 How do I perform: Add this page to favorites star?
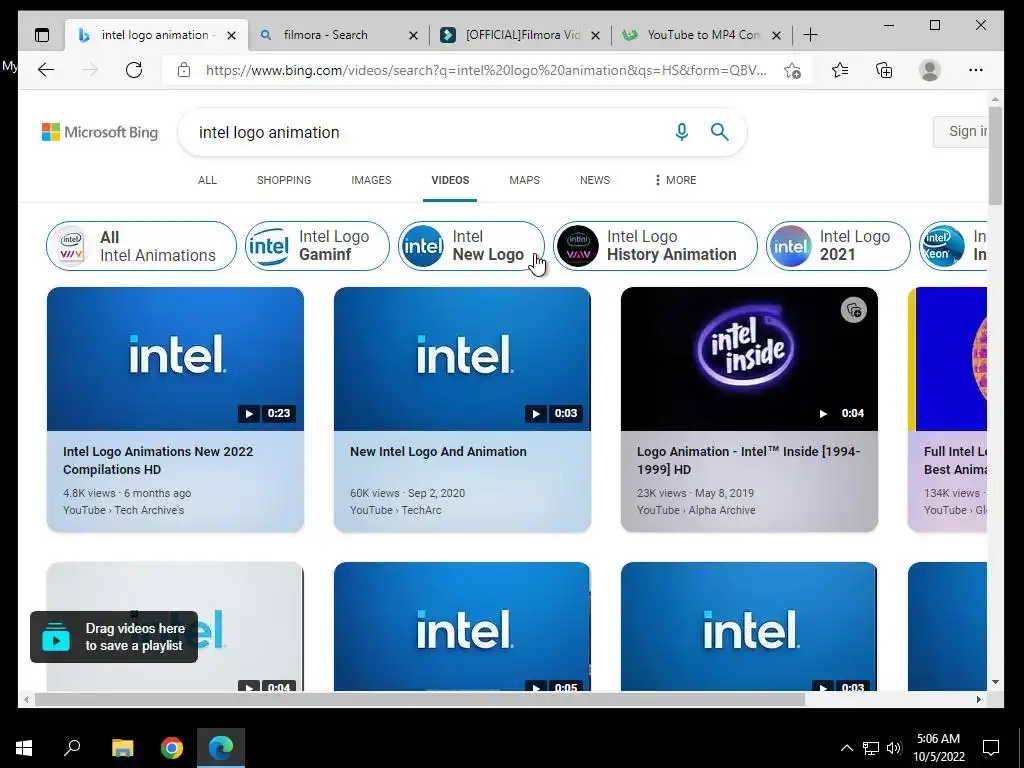pyautogui.click(x=792, y=71)
